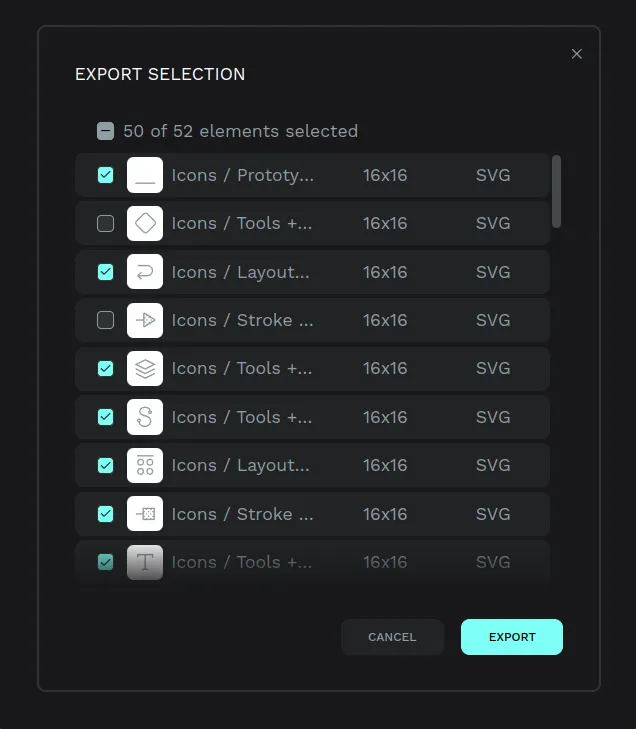Click the stacked layers icon thumbnail

(x=145, y=368)
